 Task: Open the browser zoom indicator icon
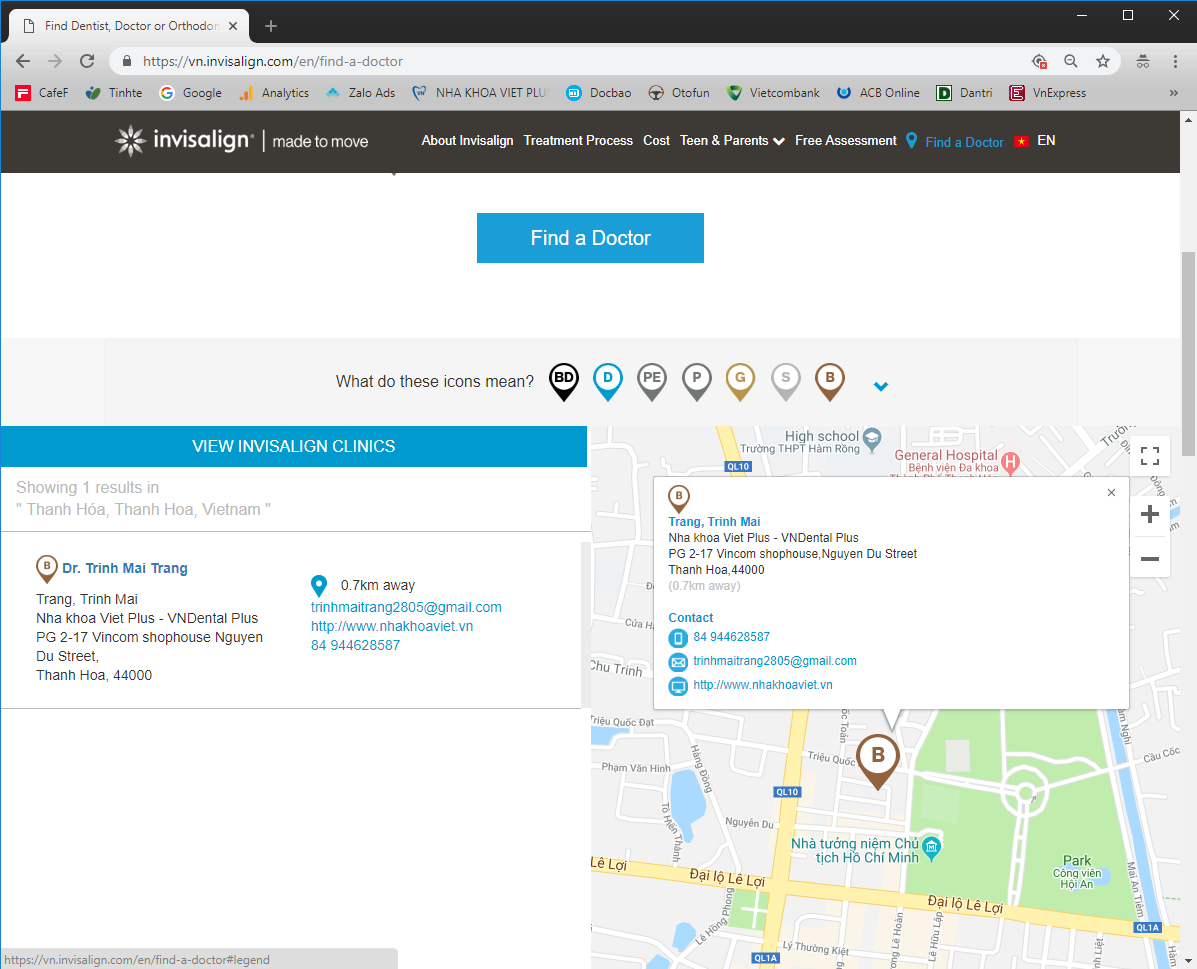1071,61
